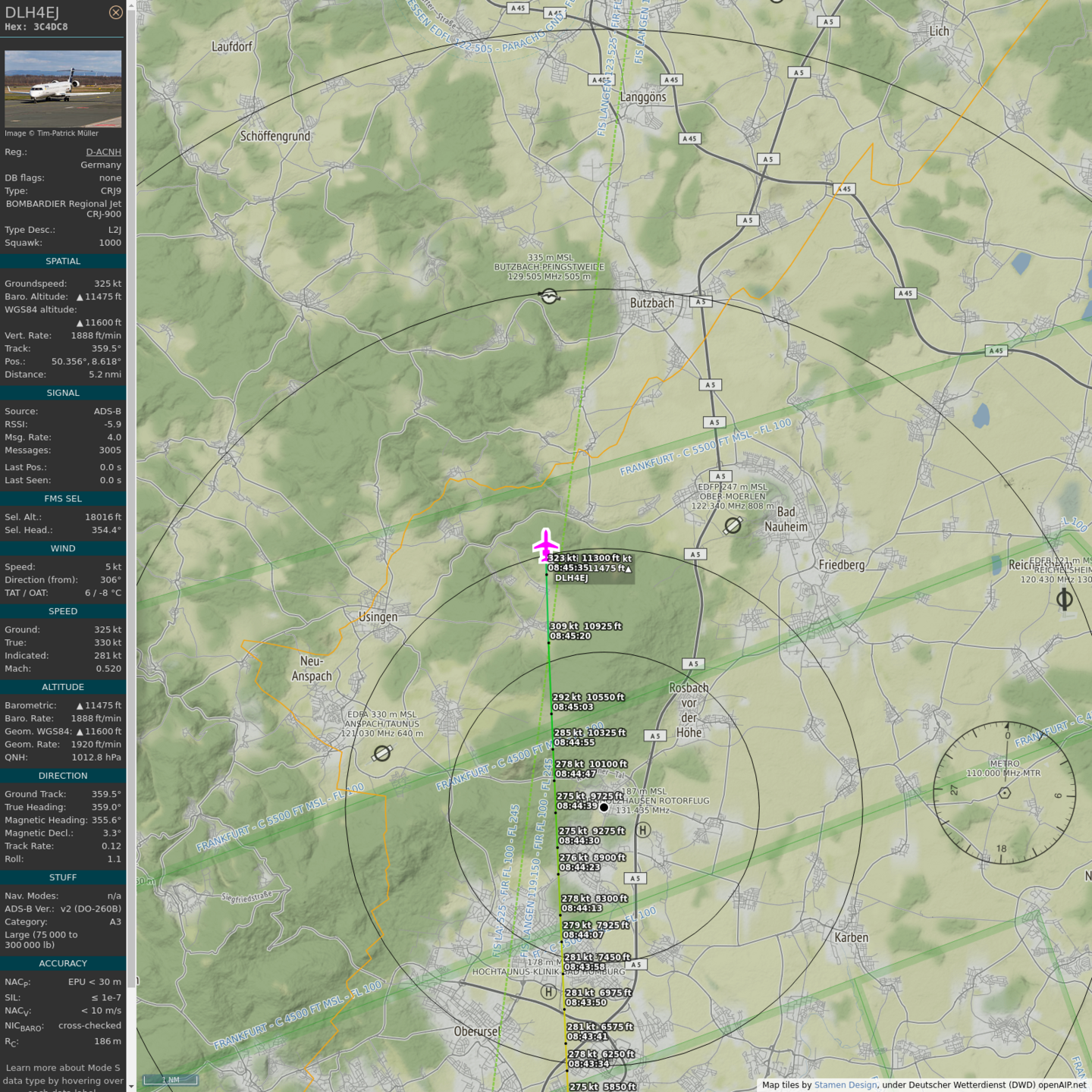Open the Stamen Design attribution link
This screenshot has height=1092, width=1092.
pos(845,1084)
